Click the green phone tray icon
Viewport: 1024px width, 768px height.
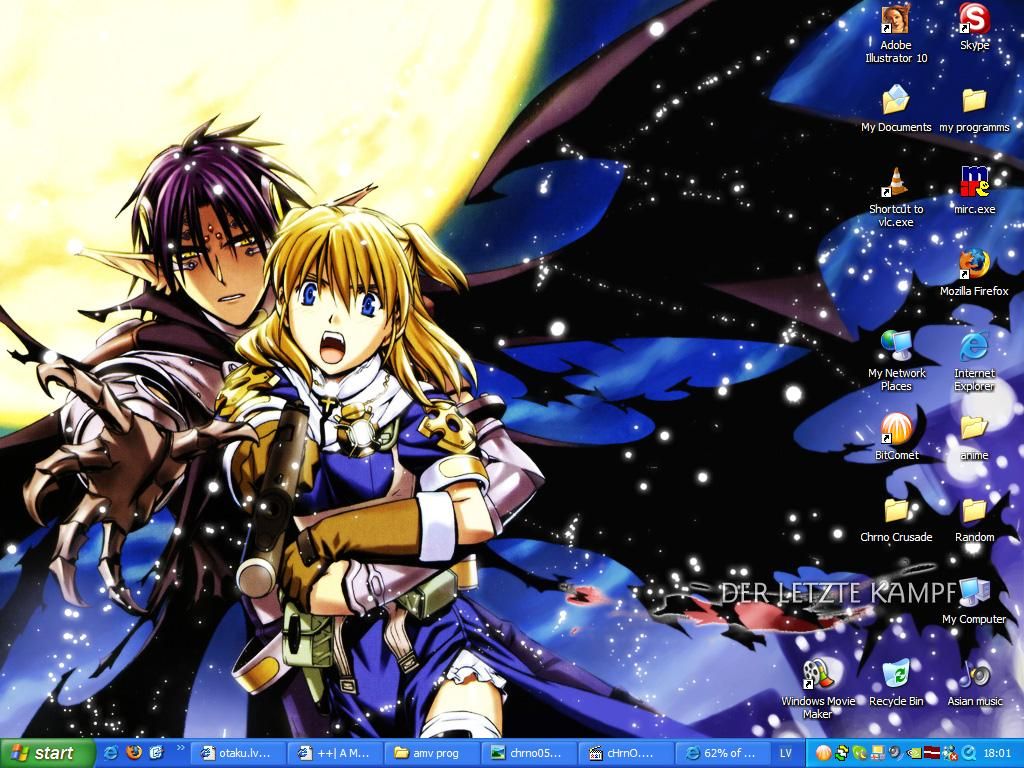point(858,753)
